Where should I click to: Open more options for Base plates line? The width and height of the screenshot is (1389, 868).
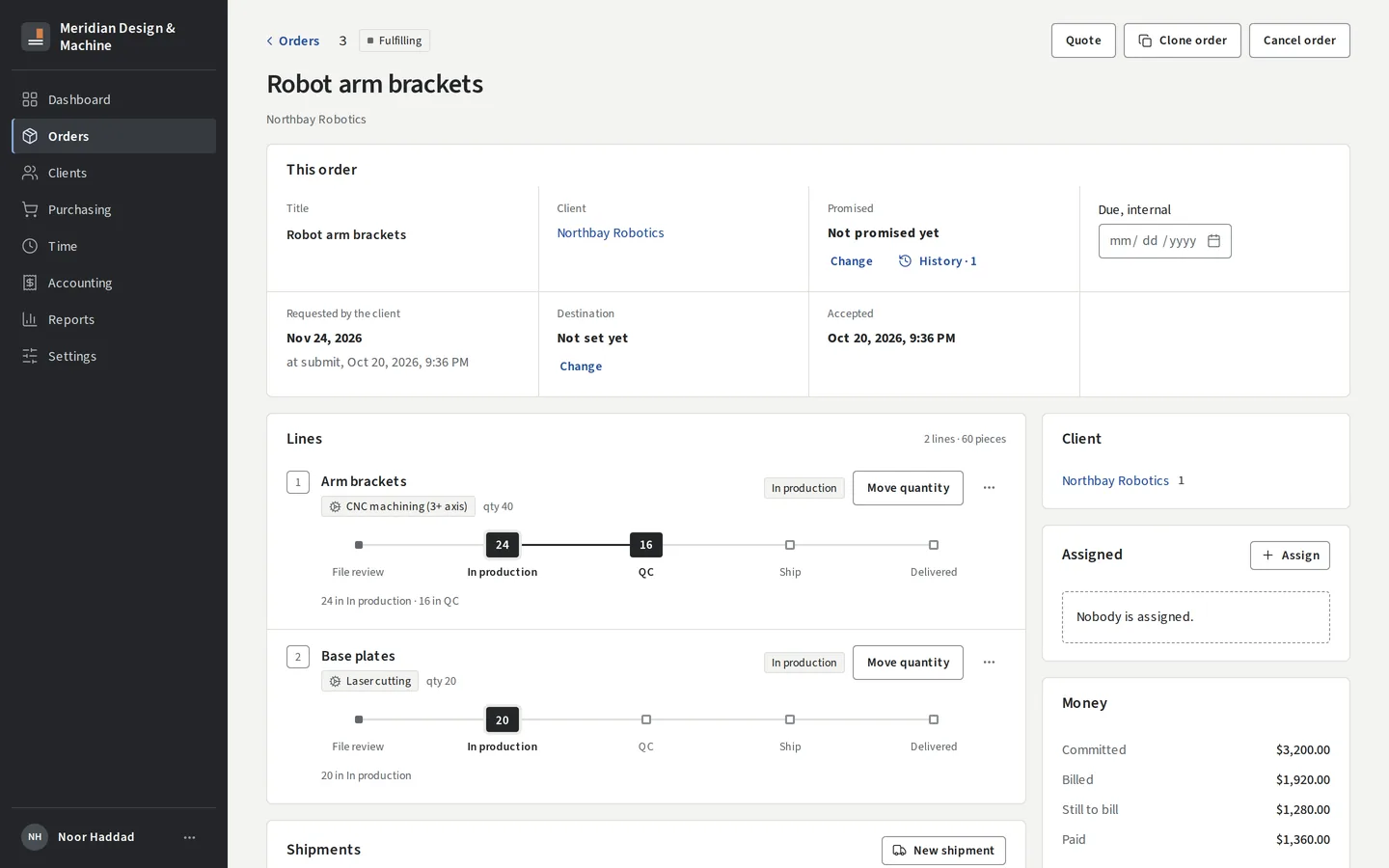tap(989, 663)
